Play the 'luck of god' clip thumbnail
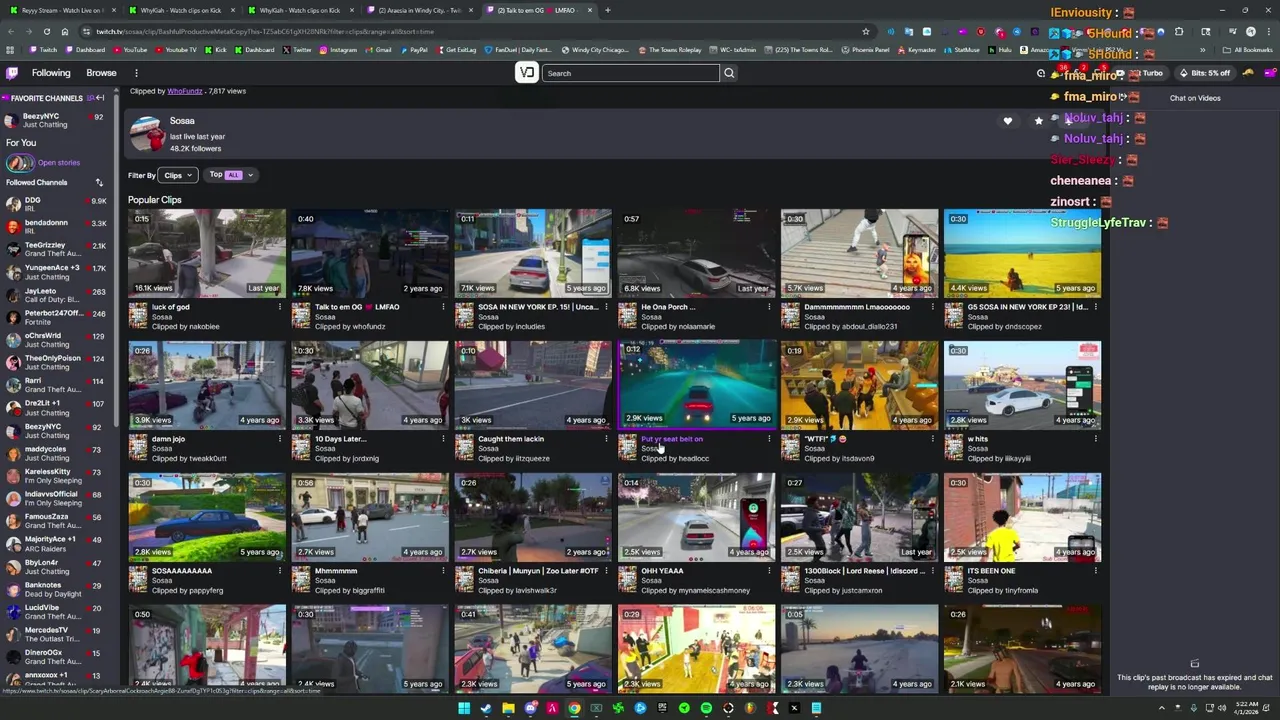The width and height of the screenshot is (1280, 720). point(207,253)
